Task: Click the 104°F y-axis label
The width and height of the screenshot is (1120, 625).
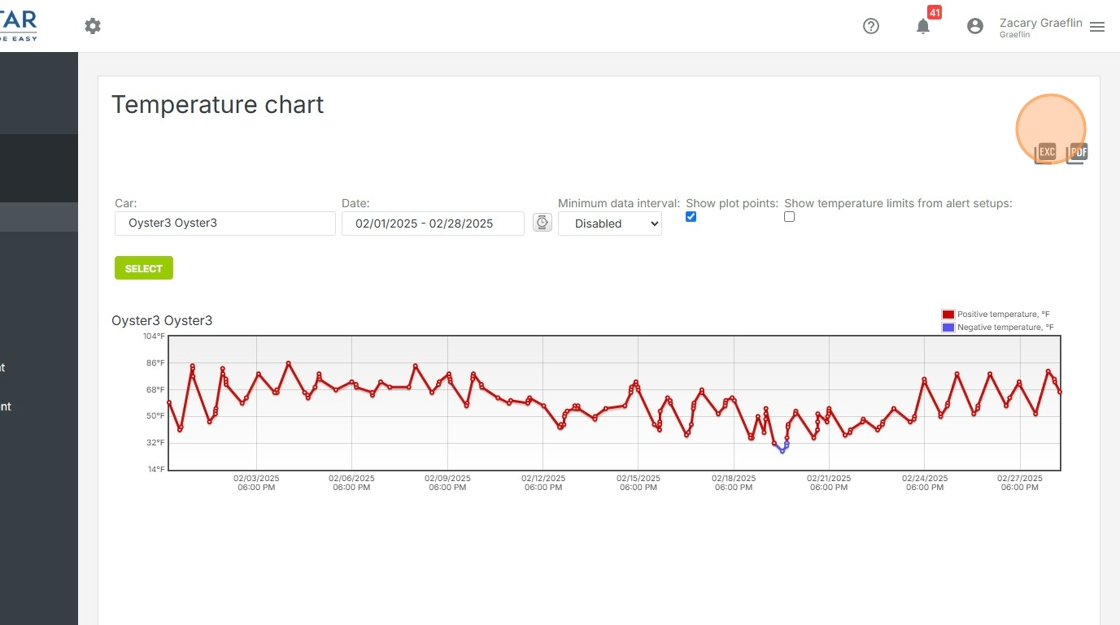Action: 154,336
